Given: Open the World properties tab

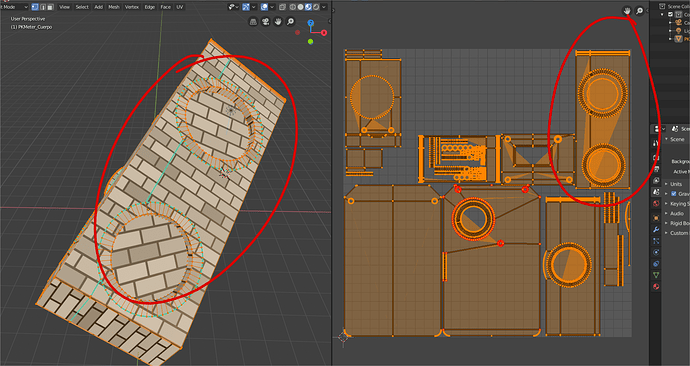Looking at the screenshot, I should coord(656,204).
